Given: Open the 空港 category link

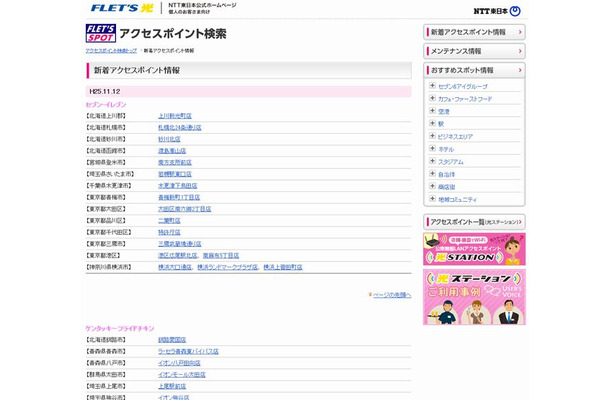Looking at the screenshot, I should pos(443,111).
